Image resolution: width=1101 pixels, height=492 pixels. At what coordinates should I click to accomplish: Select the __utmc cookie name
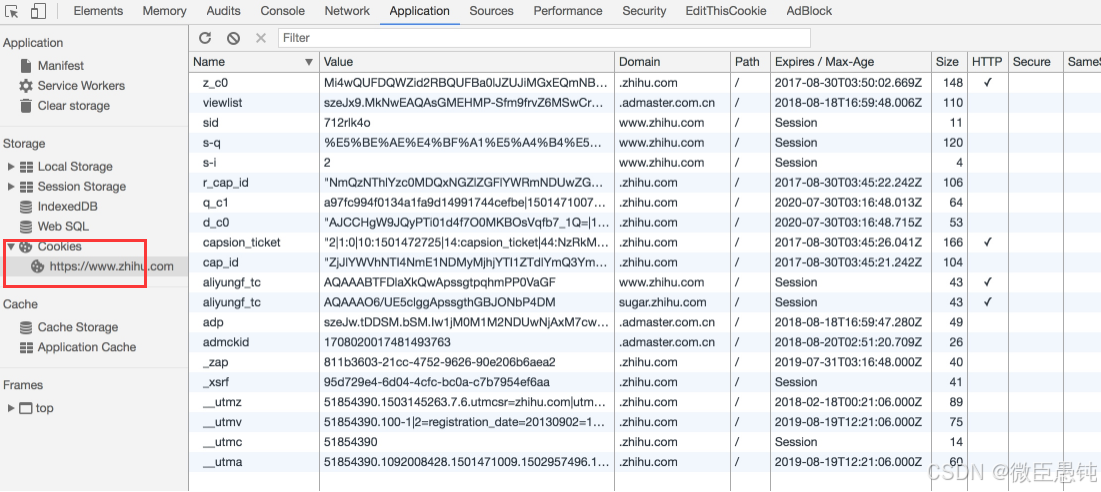coord(222,442)
